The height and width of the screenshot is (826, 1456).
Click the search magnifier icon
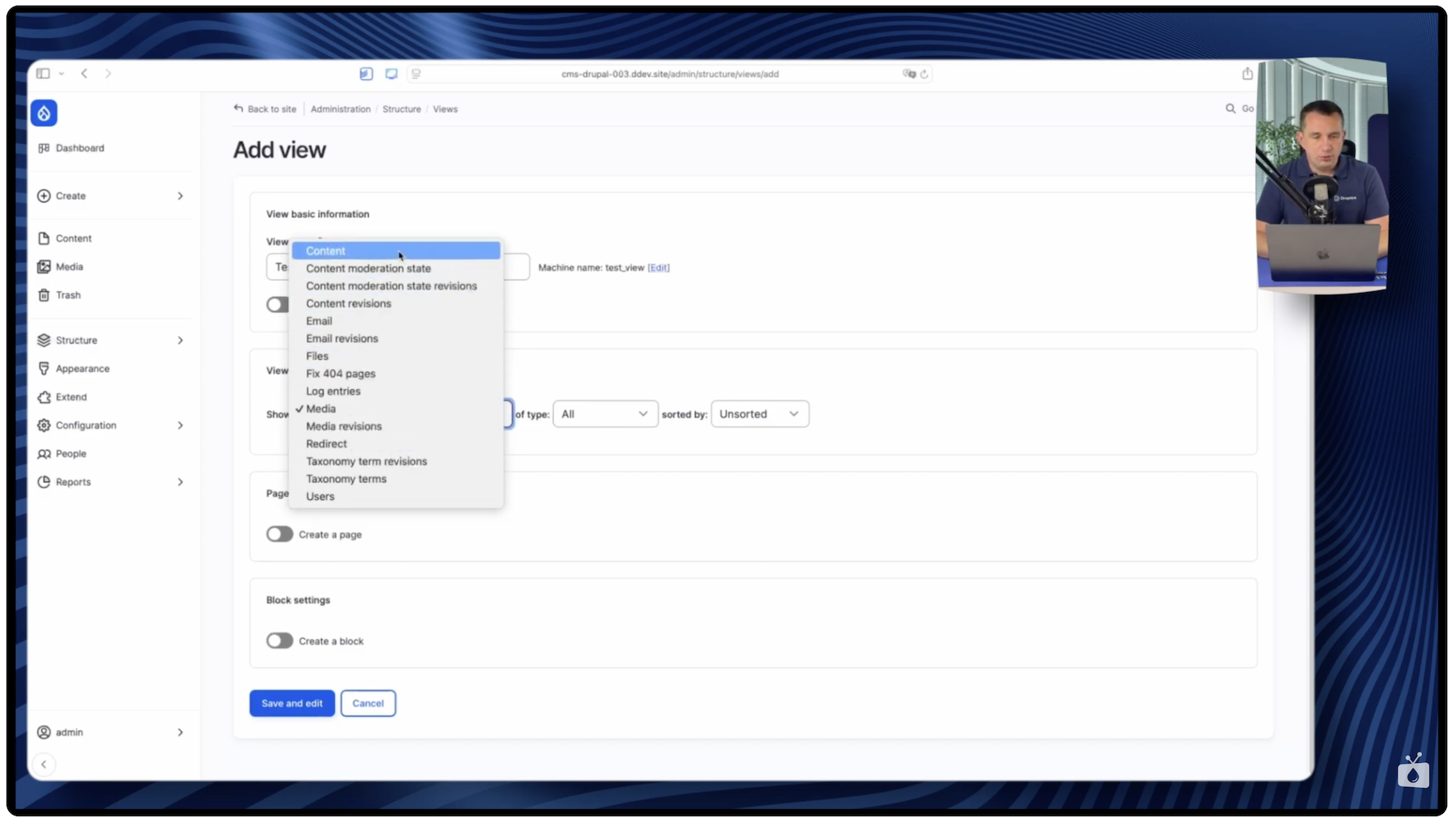pyautogui.click(x=1230, y=108)
